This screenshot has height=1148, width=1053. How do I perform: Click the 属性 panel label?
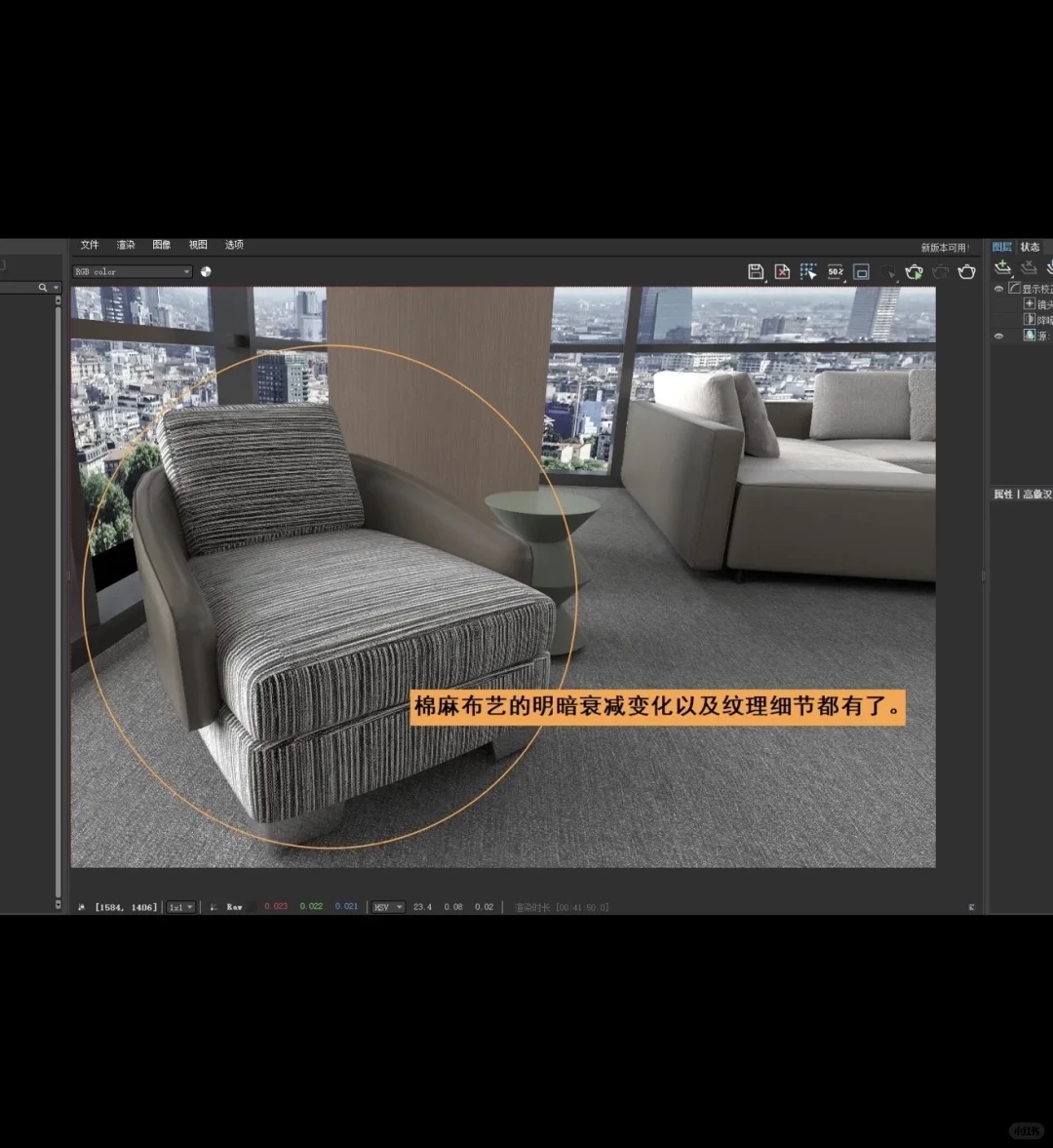(x=1003, y=495)
